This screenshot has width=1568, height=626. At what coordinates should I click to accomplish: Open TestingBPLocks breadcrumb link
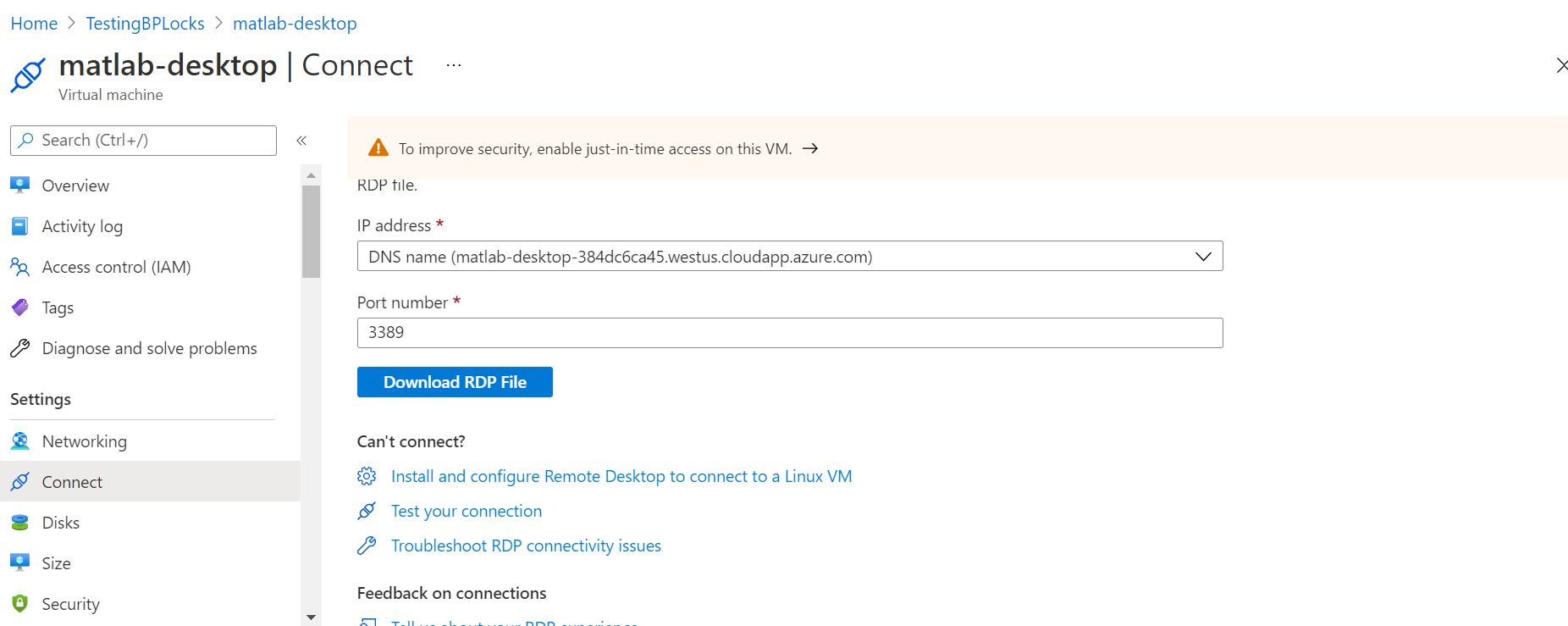(x=145, y=24)
